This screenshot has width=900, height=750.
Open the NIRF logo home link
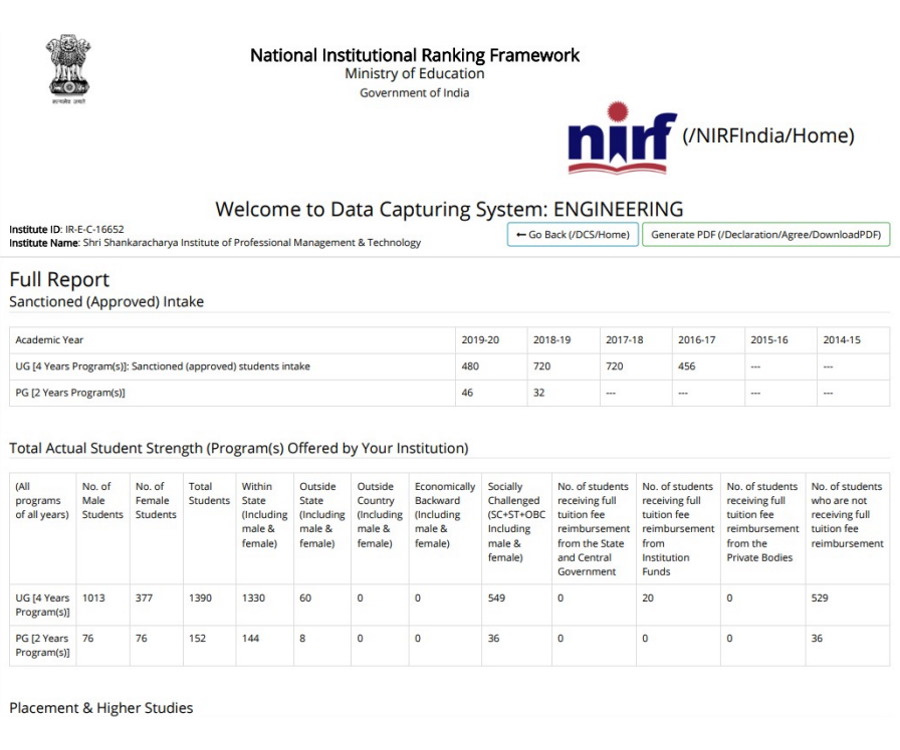tap(622, 138)
